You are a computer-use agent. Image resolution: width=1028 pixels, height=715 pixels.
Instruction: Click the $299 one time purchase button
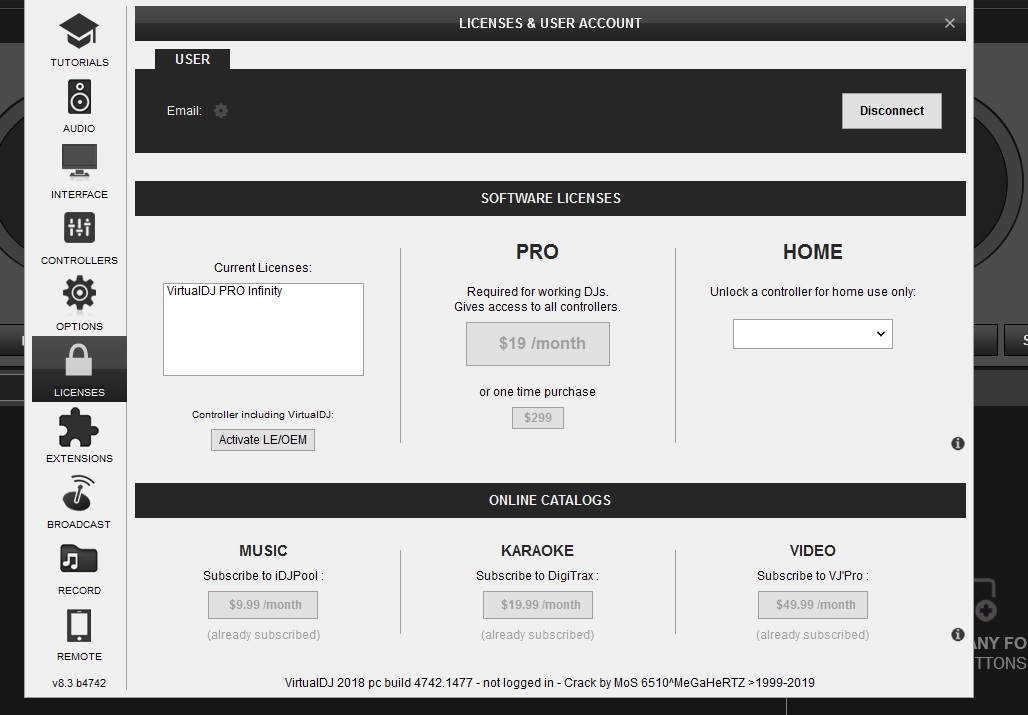(x=538, y=417)
